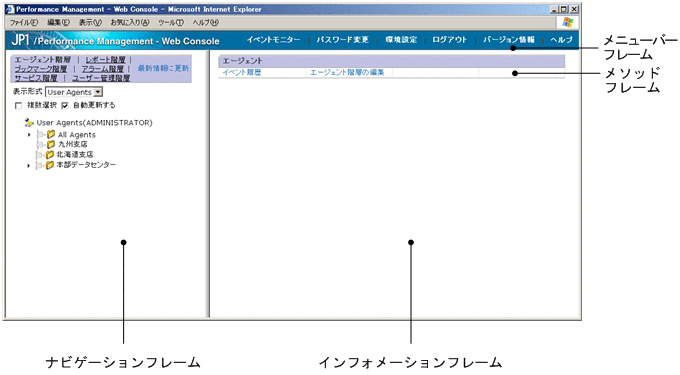680x375 pixels.
Task: Open the ヘルプ(H) browser menu
Action: click(x=206, y=23)
